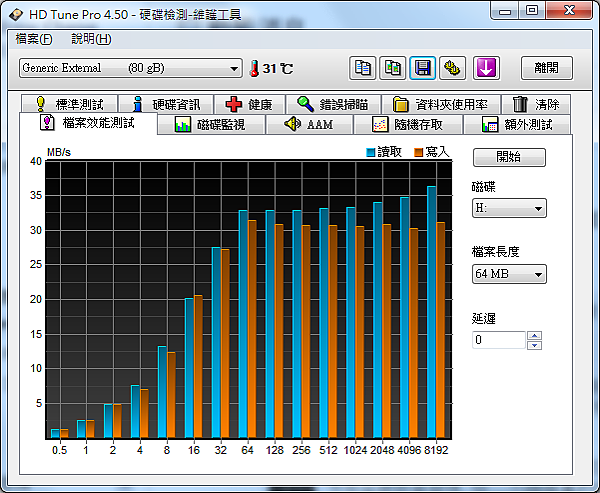Click the blue info icon on 硬碟資訊 tab

point(138,104)
